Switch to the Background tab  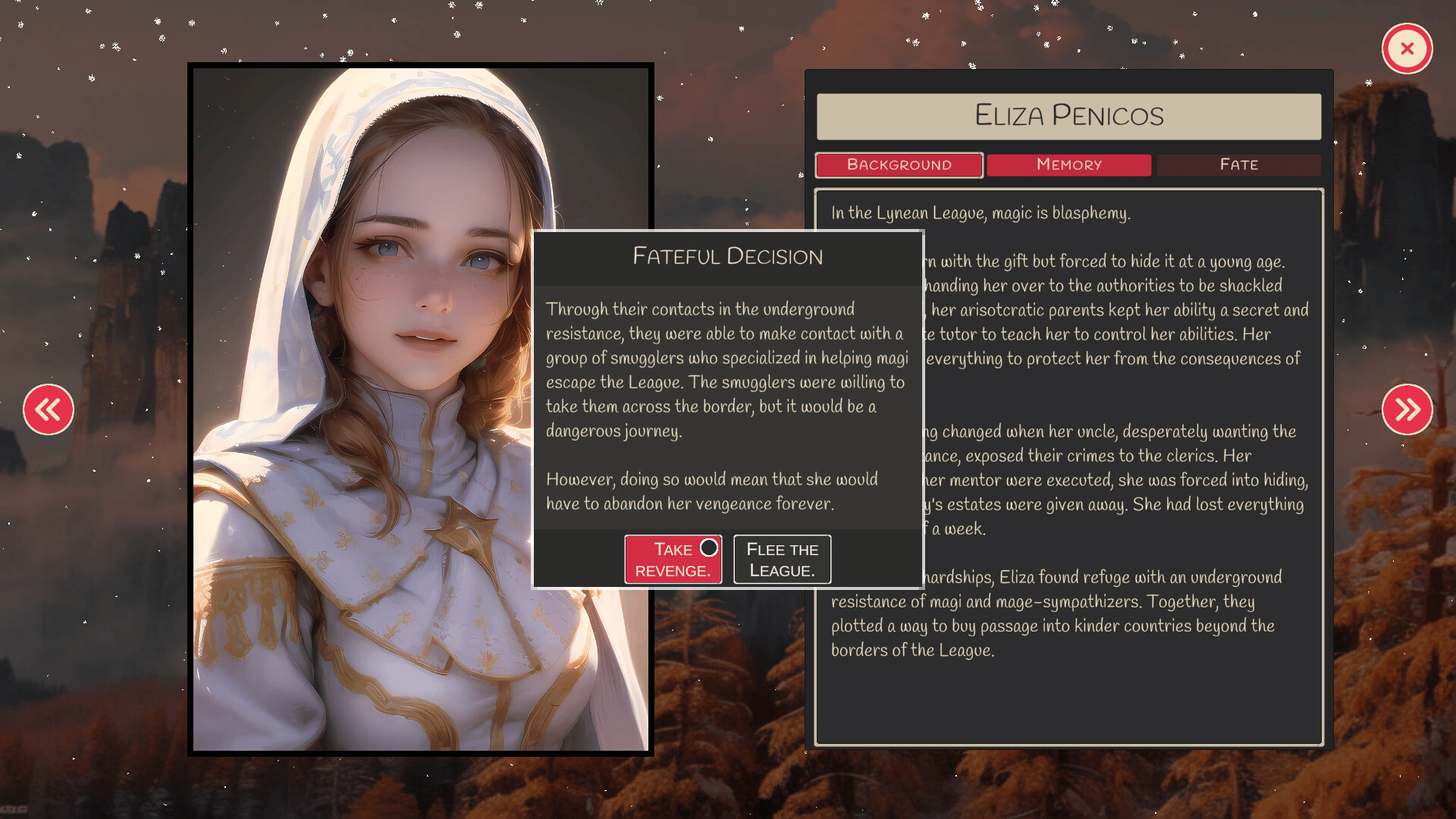899,165
